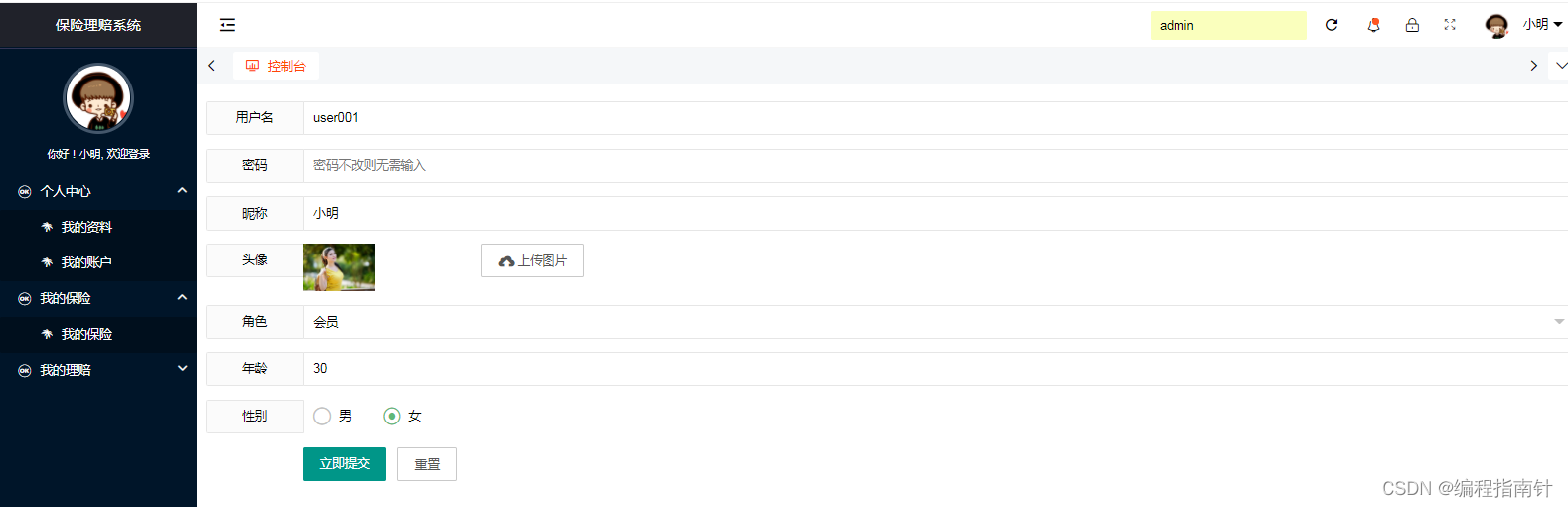This screenshot has width=1568, height=507.
Task: Click the uploaded avatar photo thumbnail
Action: 339,267
